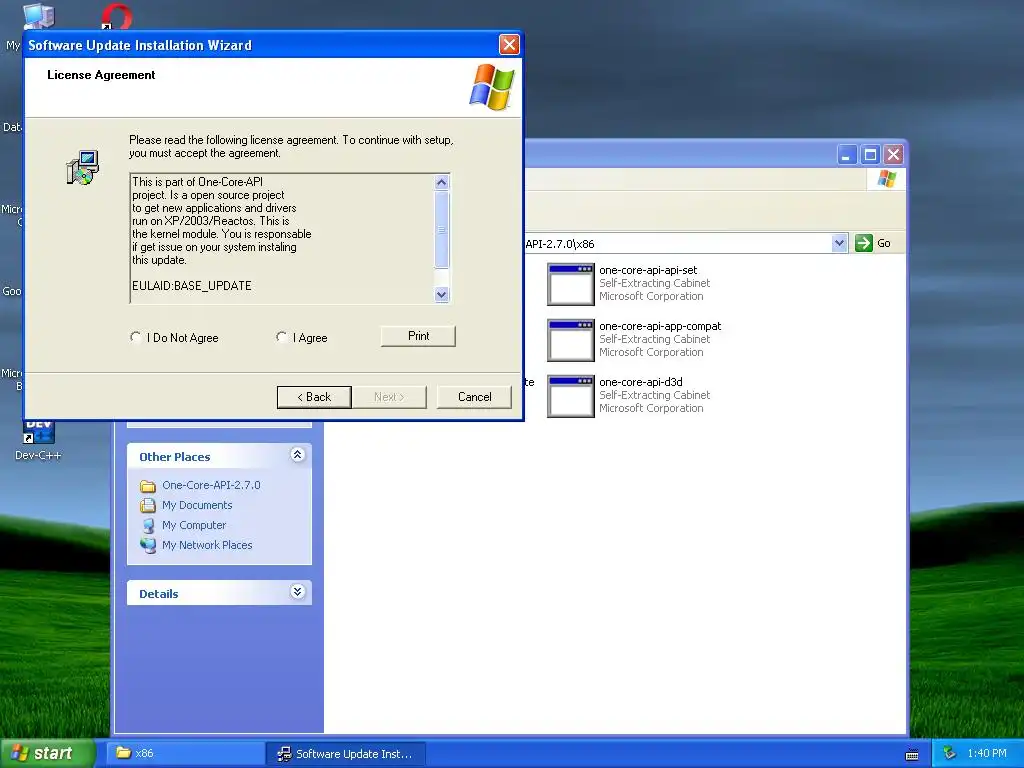Image resolution: width=1024 pixels, height=768 pixels.
Task: Click the My Documents icon in Other Places
Action: pyautogui.click(x=148, y=505)
